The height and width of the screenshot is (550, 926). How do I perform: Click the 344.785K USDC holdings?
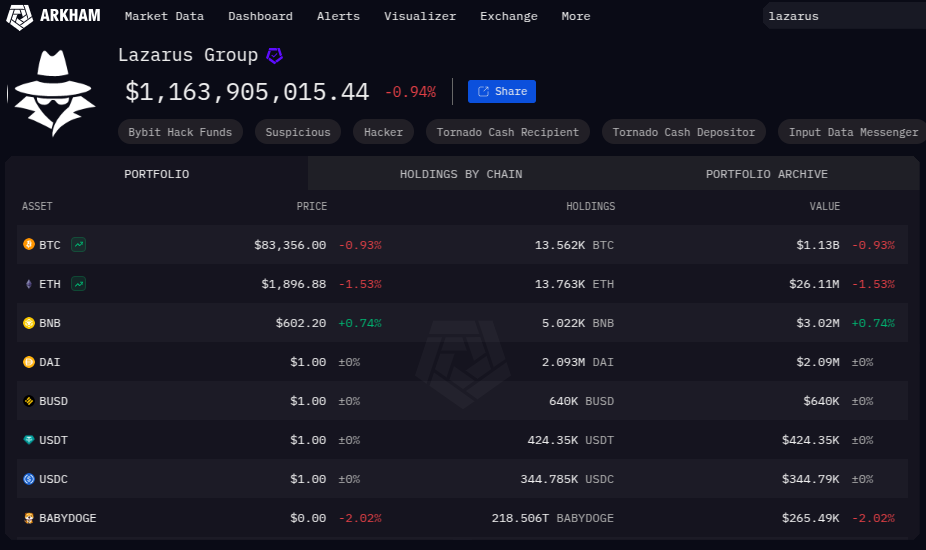pos(567,479)
